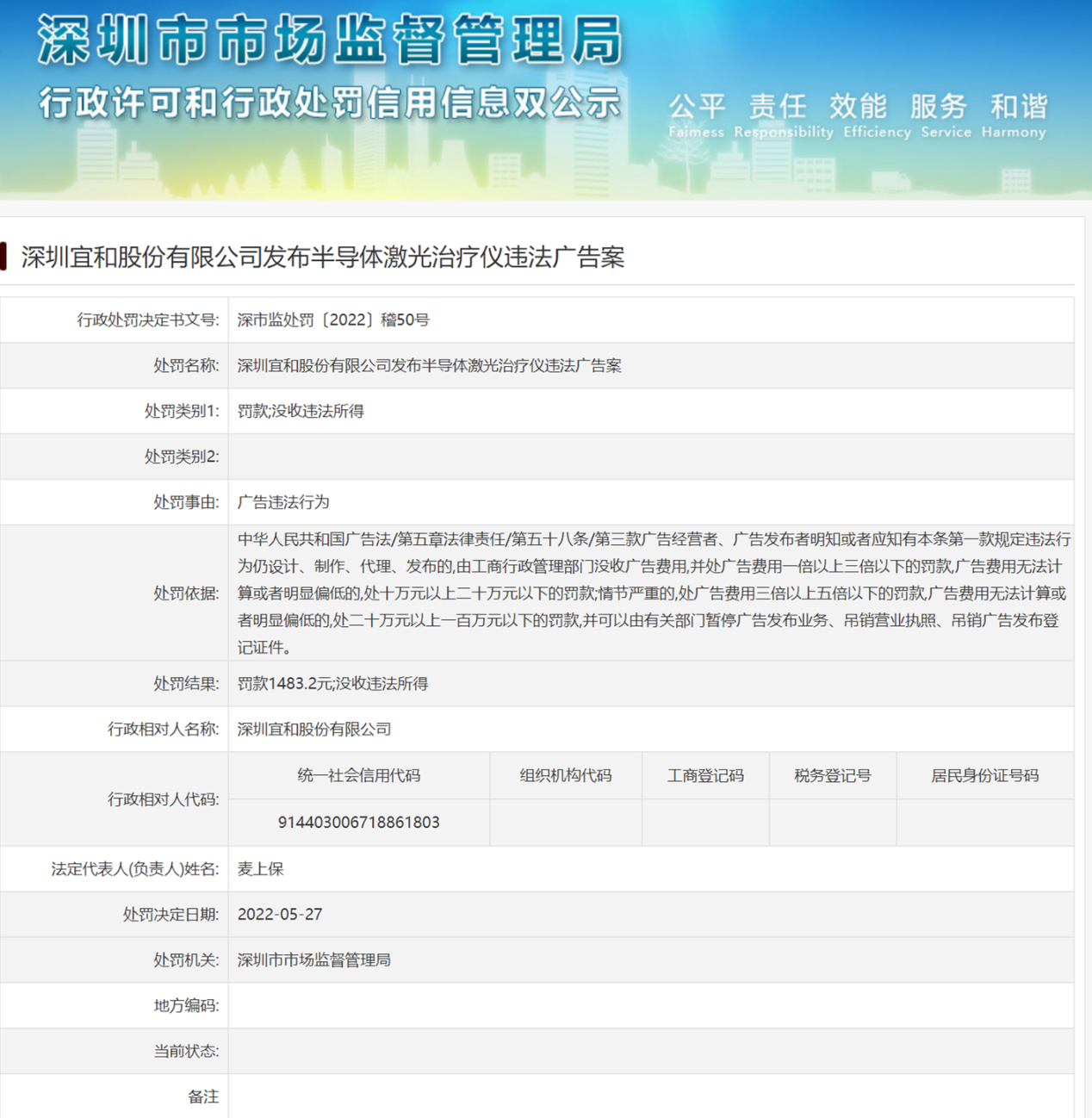Click the 处罚类别1 value 罚款;没收违法所得

[301, 411]
